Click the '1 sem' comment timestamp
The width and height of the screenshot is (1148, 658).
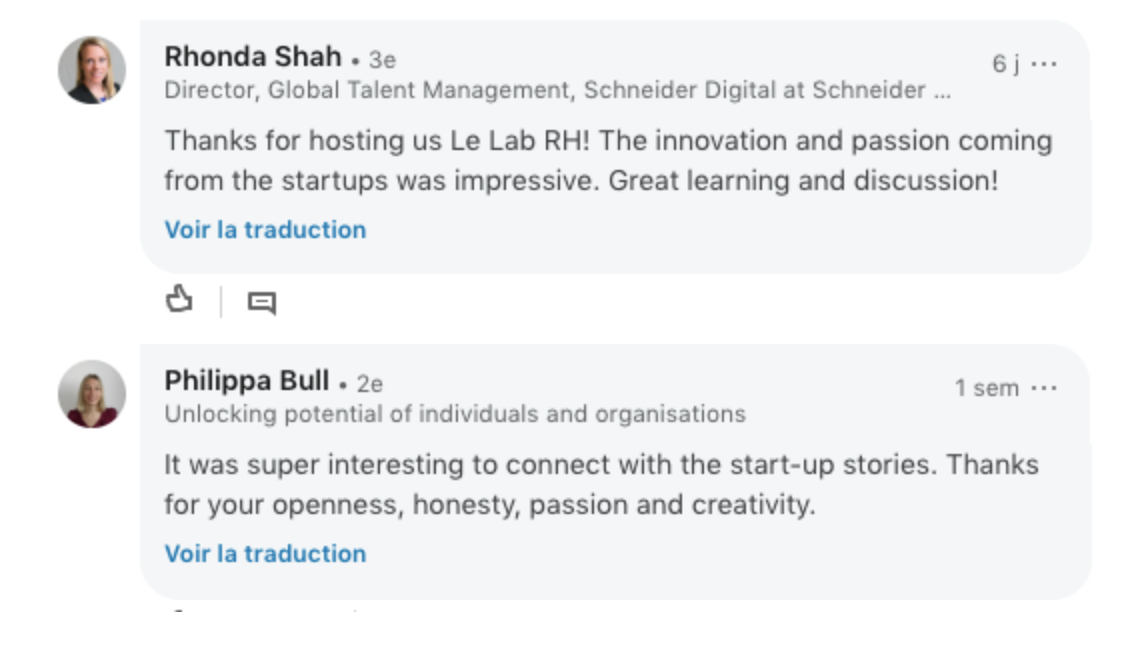click(x=986, y=388)
